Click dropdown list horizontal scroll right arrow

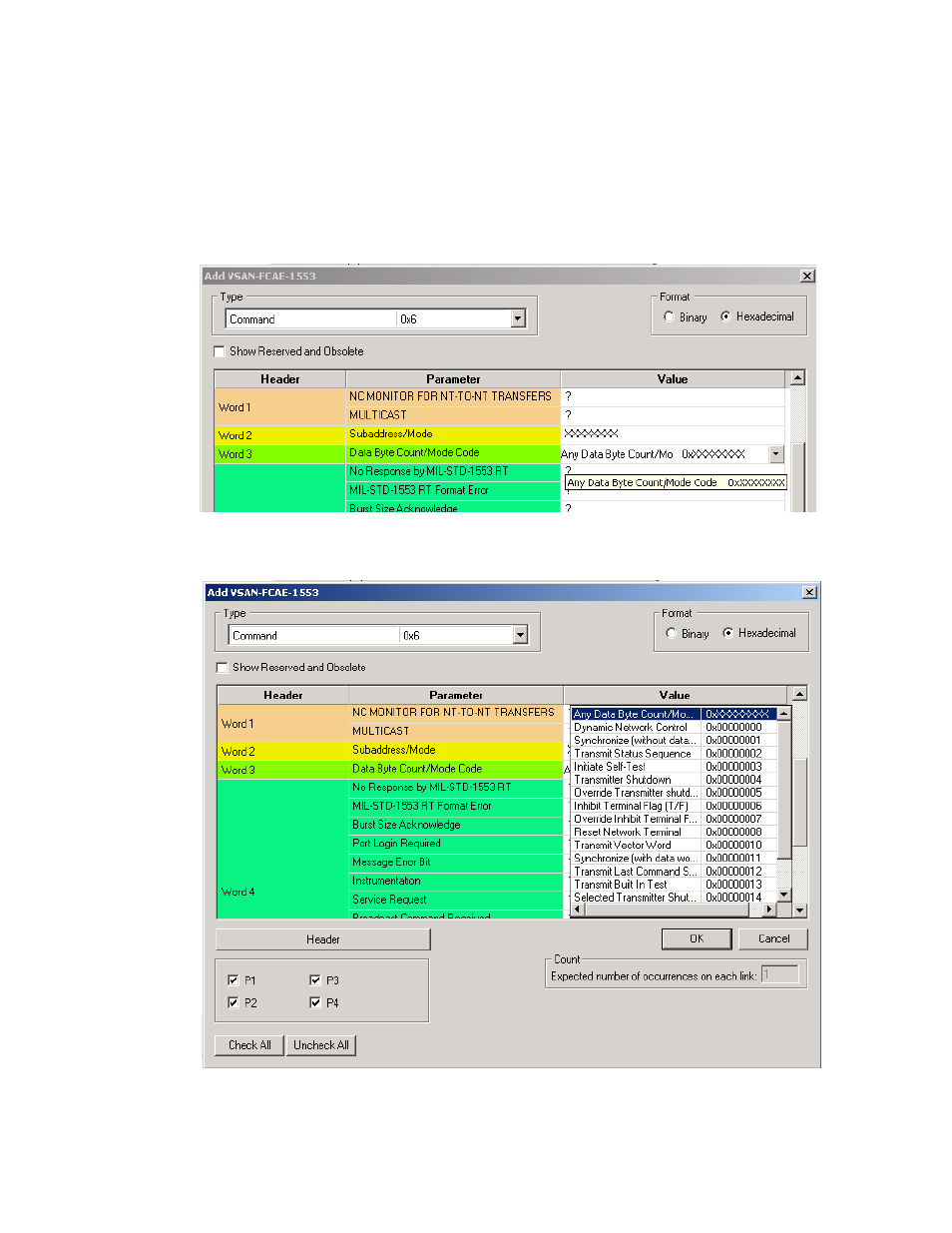pos(769,910)
